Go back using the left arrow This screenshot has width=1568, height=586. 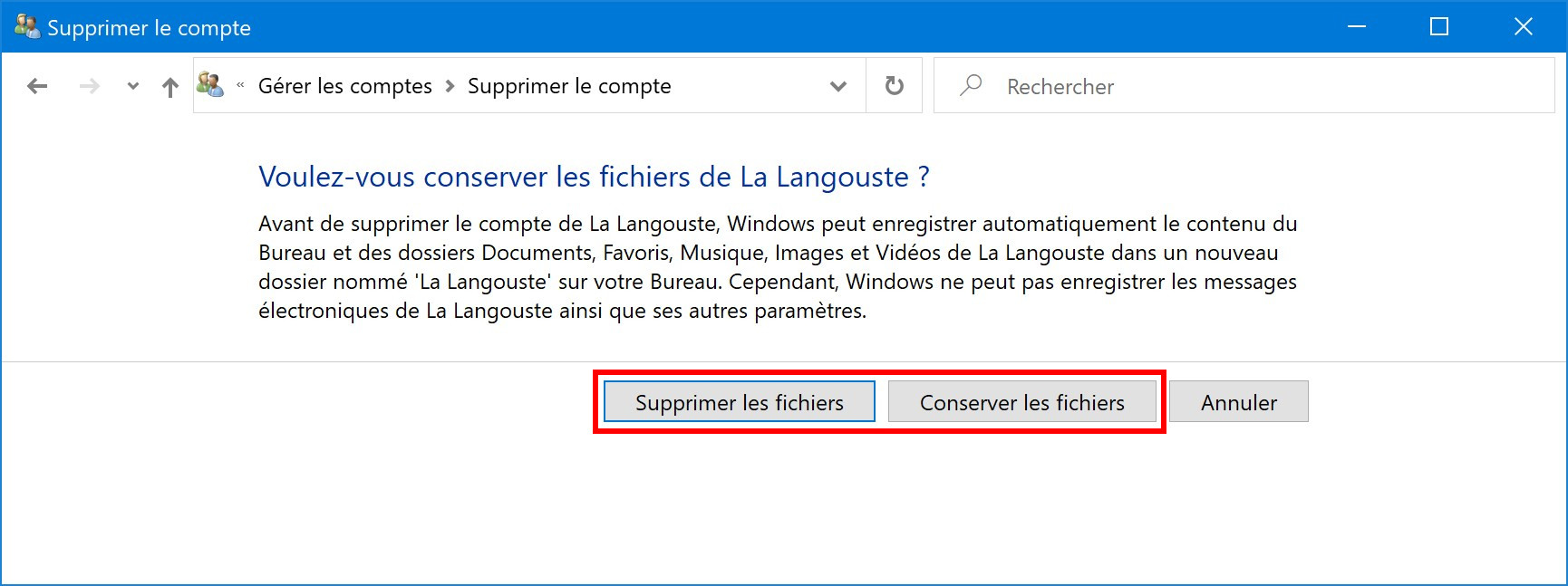37,86
